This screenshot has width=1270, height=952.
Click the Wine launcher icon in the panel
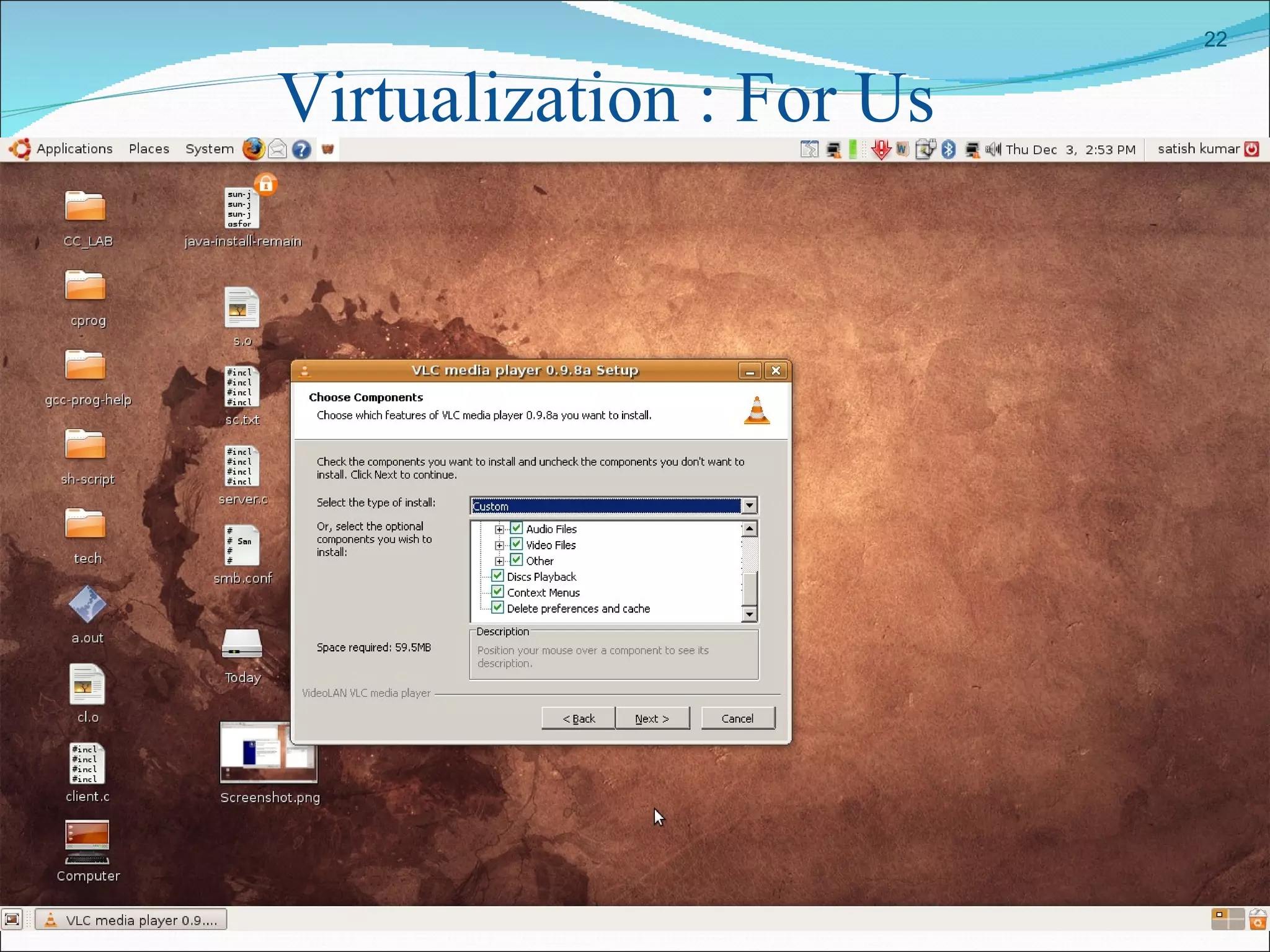327,149
